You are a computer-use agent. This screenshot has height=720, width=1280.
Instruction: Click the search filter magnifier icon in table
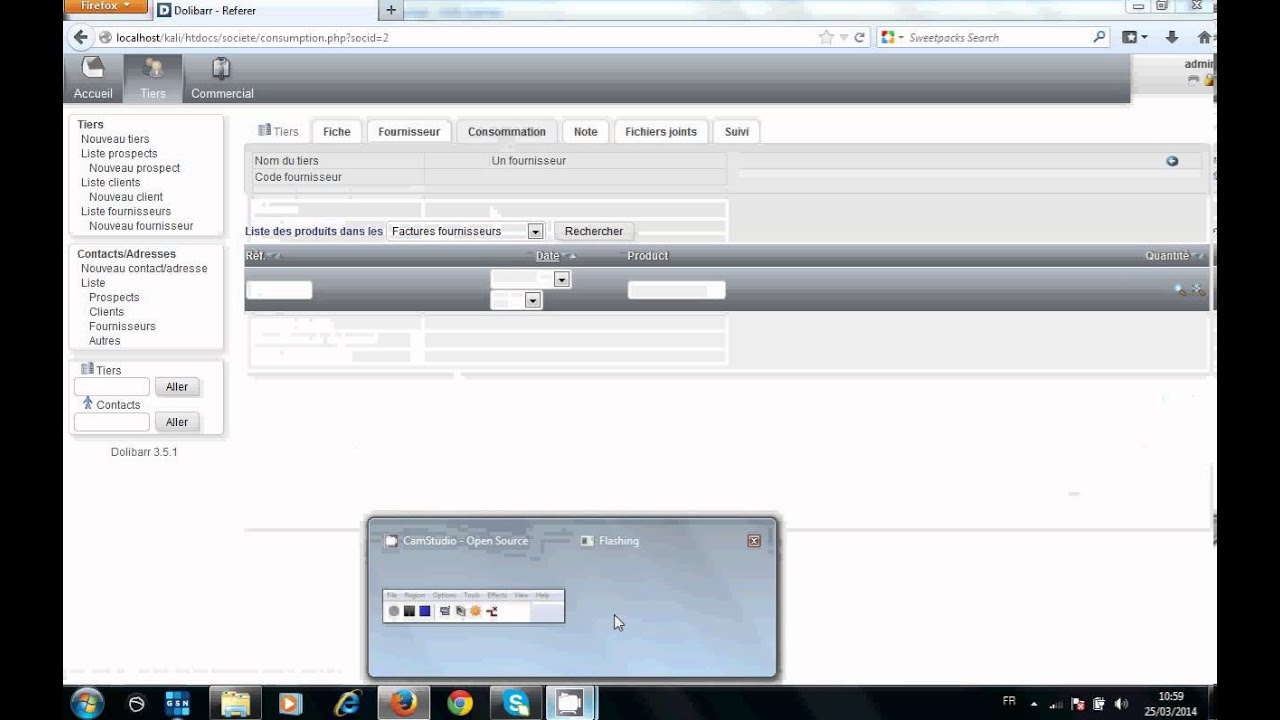click(x=1180, y=290)
